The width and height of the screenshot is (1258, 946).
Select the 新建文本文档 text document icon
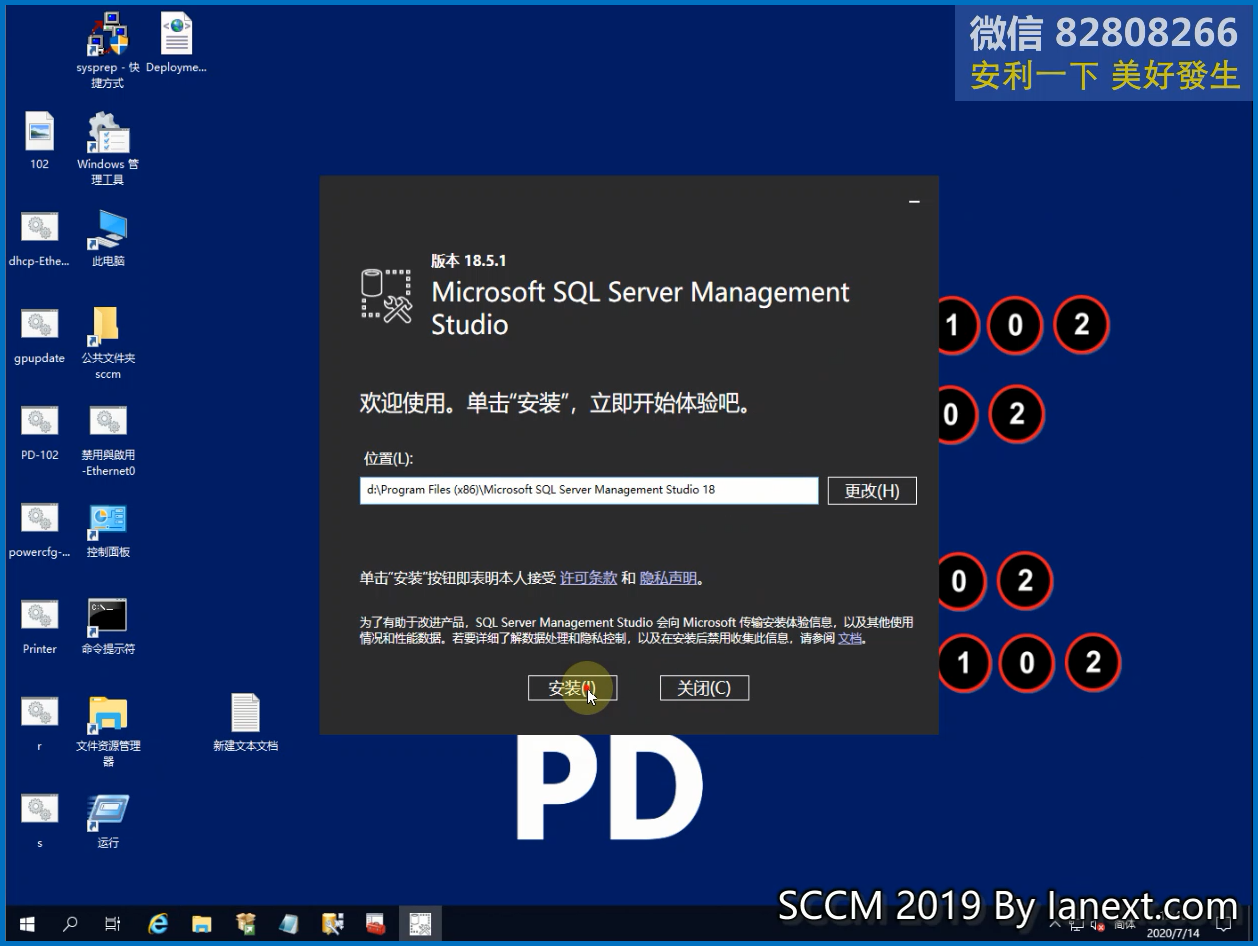click(245, 723)
